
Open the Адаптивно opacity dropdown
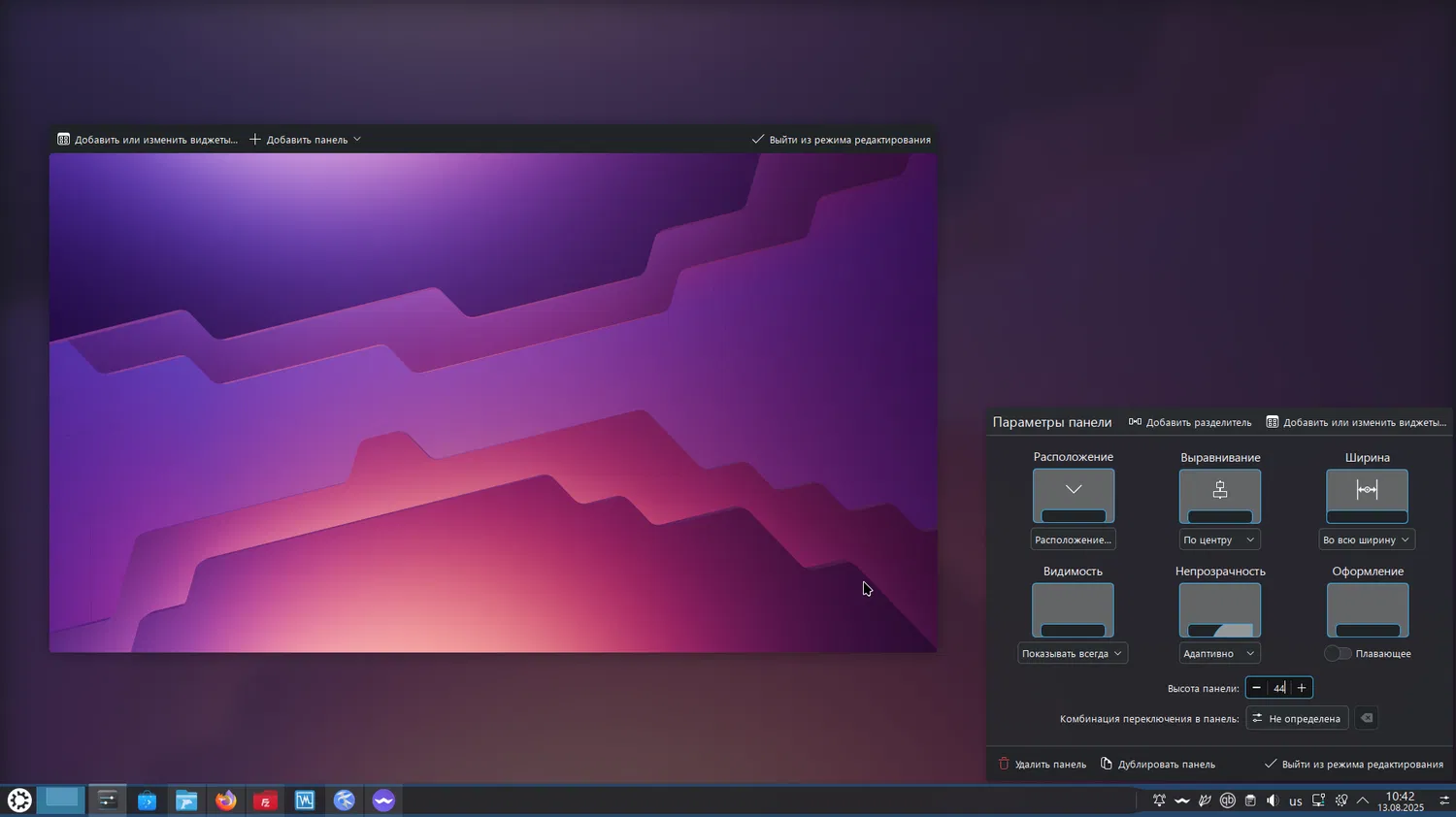[x=1220, y=653]
